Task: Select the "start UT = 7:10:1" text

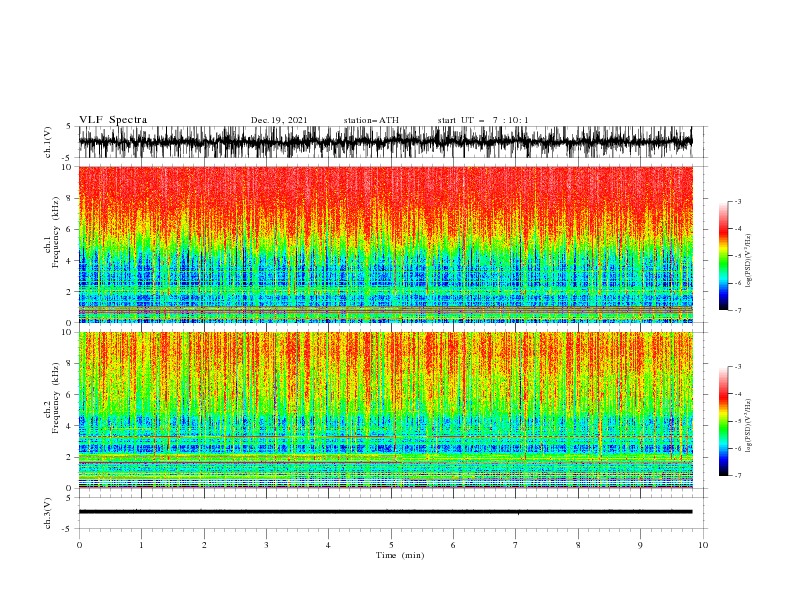Action: [x=483, y=120]
